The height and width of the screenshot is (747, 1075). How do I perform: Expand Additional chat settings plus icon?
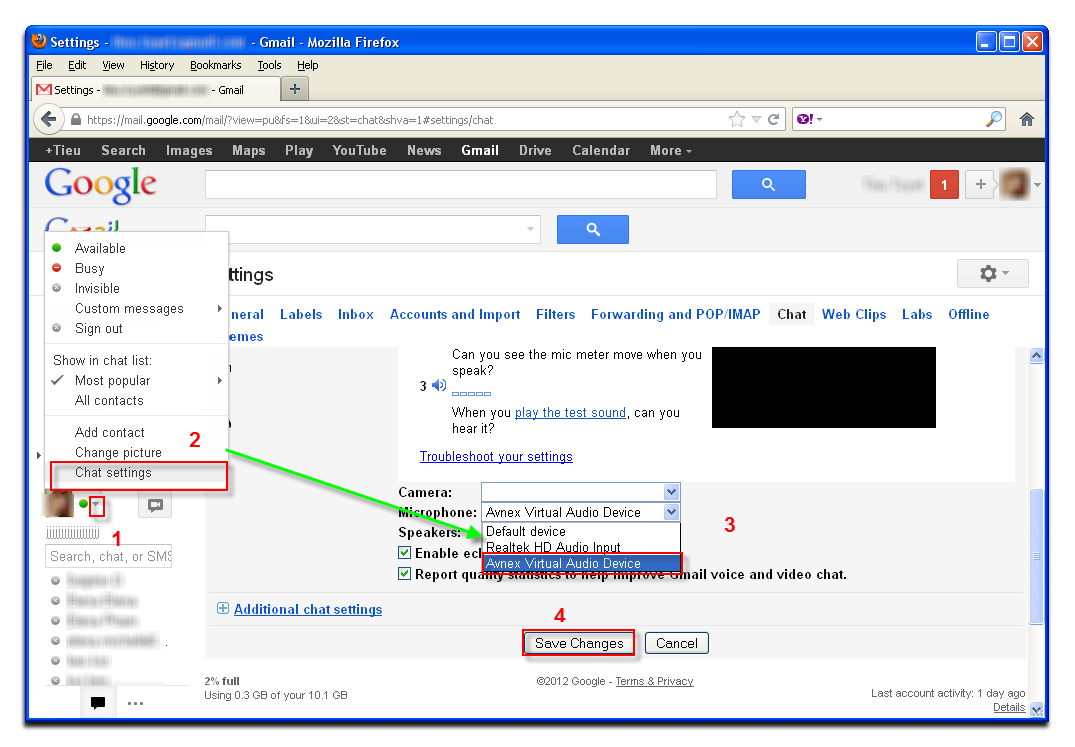(x=223, y=609)
